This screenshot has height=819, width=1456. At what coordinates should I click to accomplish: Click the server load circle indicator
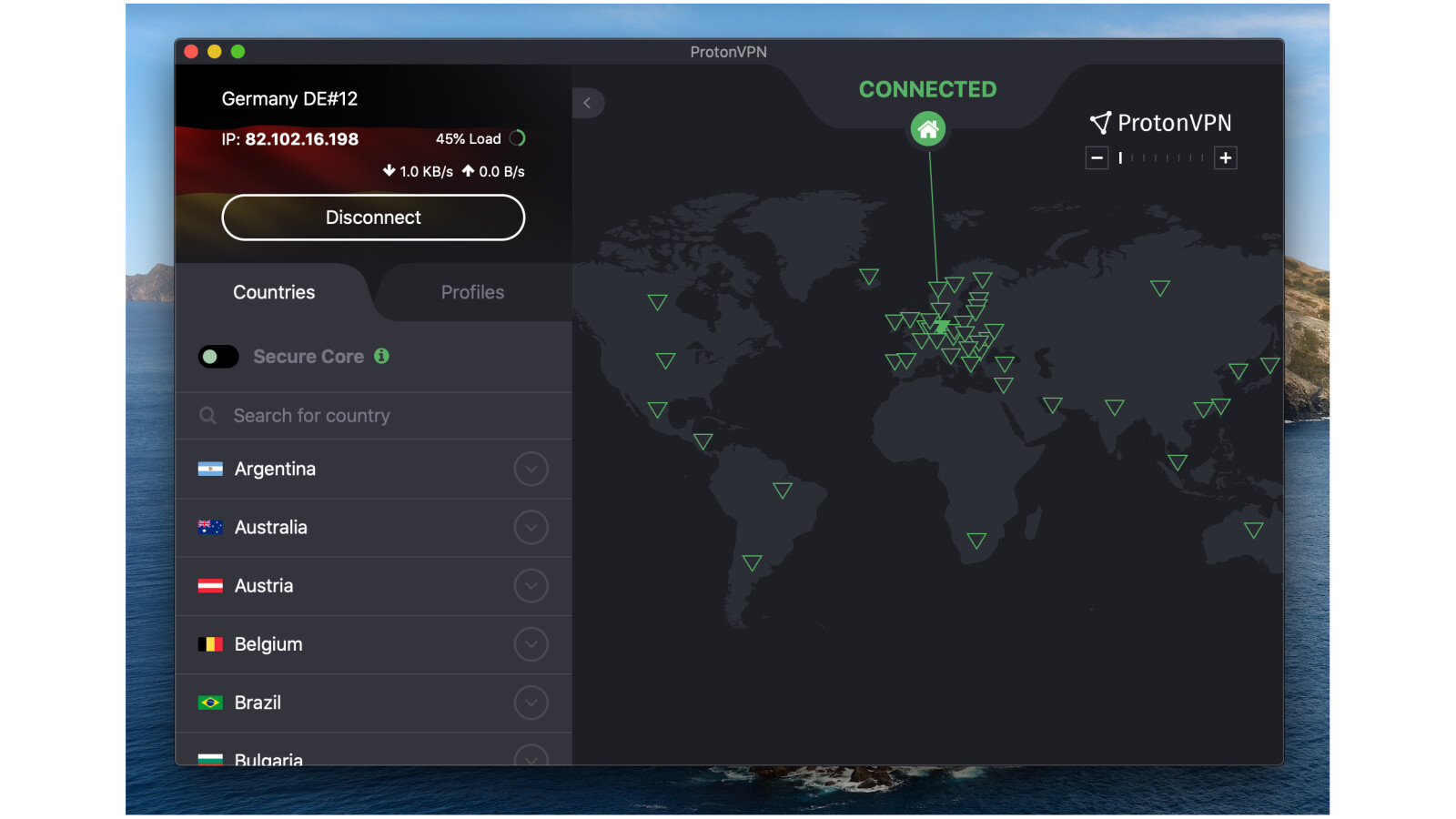pos(518,138)
